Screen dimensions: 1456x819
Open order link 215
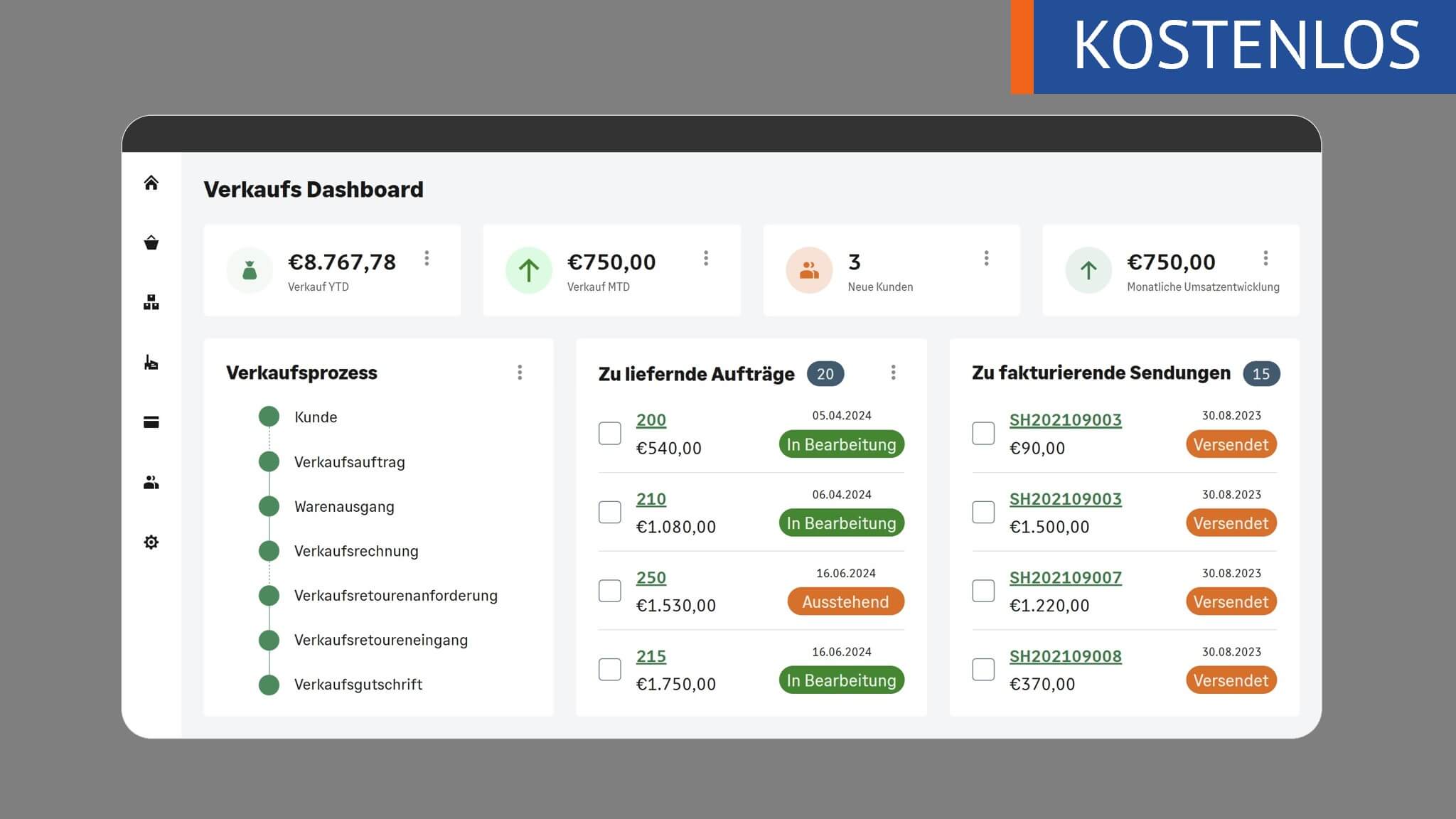point(651,656)
